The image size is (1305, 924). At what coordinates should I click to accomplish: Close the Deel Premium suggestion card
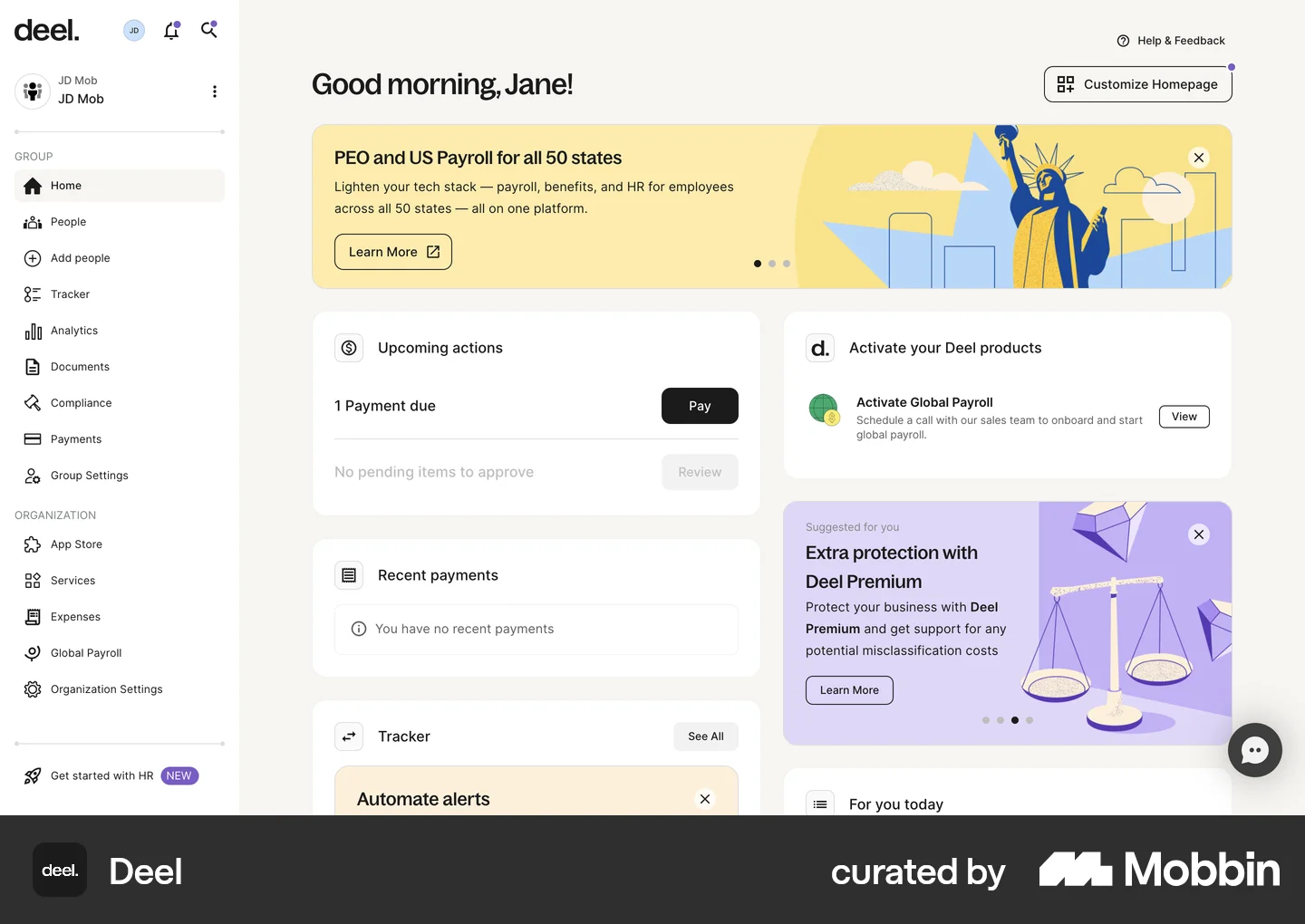tap(1199, 534)
